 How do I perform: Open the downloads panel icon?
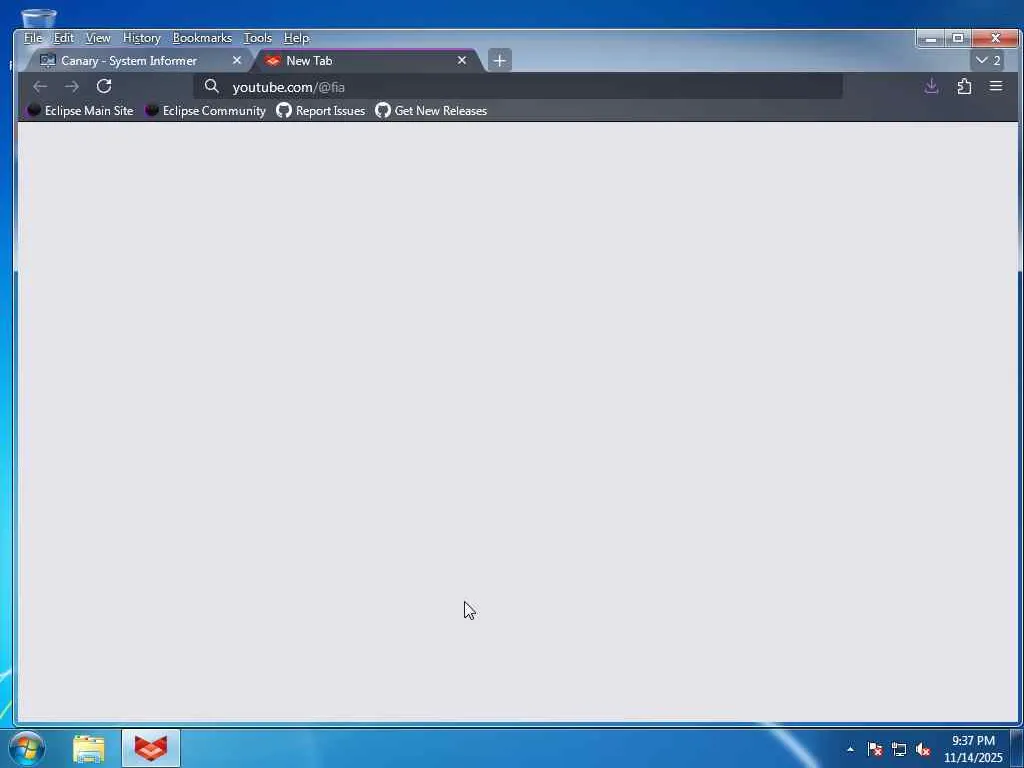[931, 86]
